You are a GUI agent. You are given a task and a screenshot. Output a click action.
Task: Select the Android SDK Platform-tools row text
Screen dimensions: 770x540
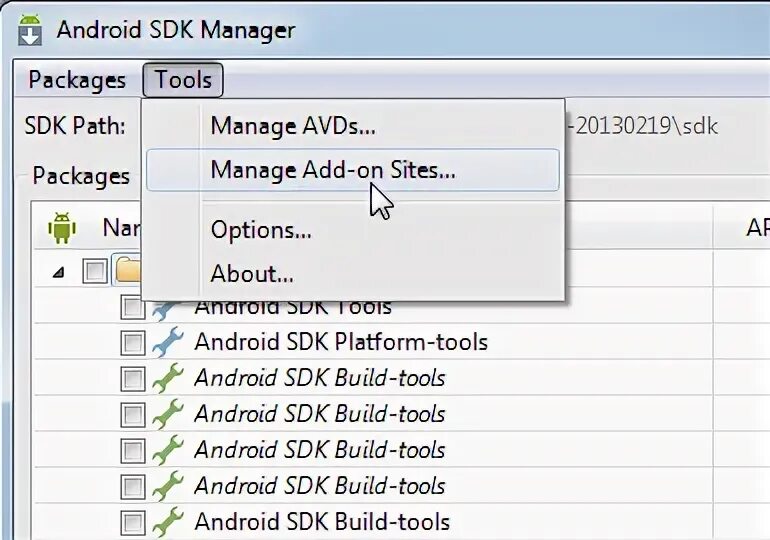(x=341, y=342)
